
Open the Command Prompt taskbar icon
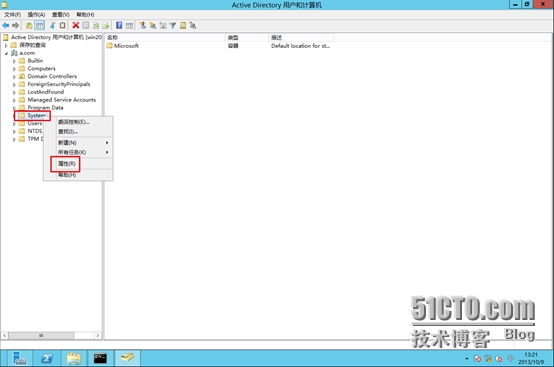tap(100, 358)
